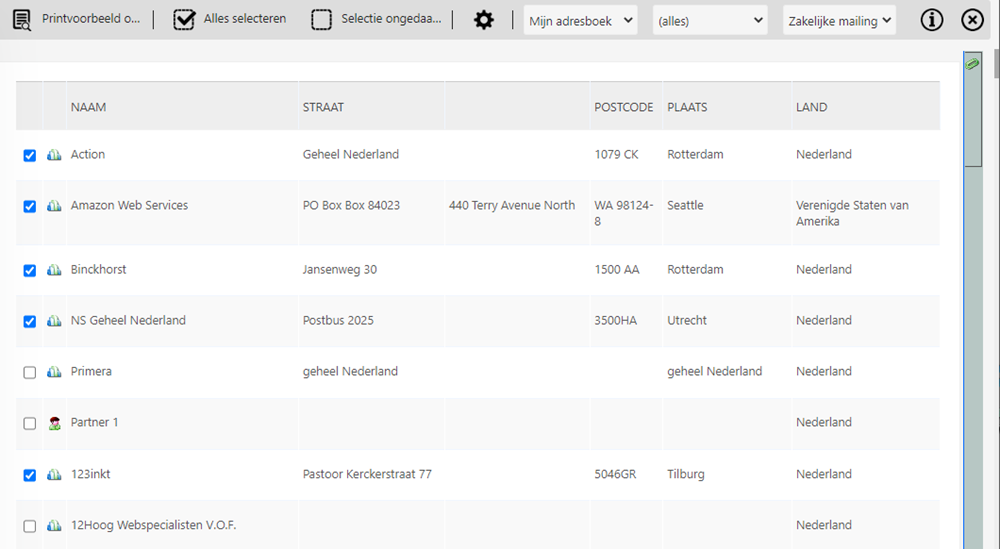Click the postcode 3500HA
This screenshot has width=1000, height=549.
[x=615, y=320]
